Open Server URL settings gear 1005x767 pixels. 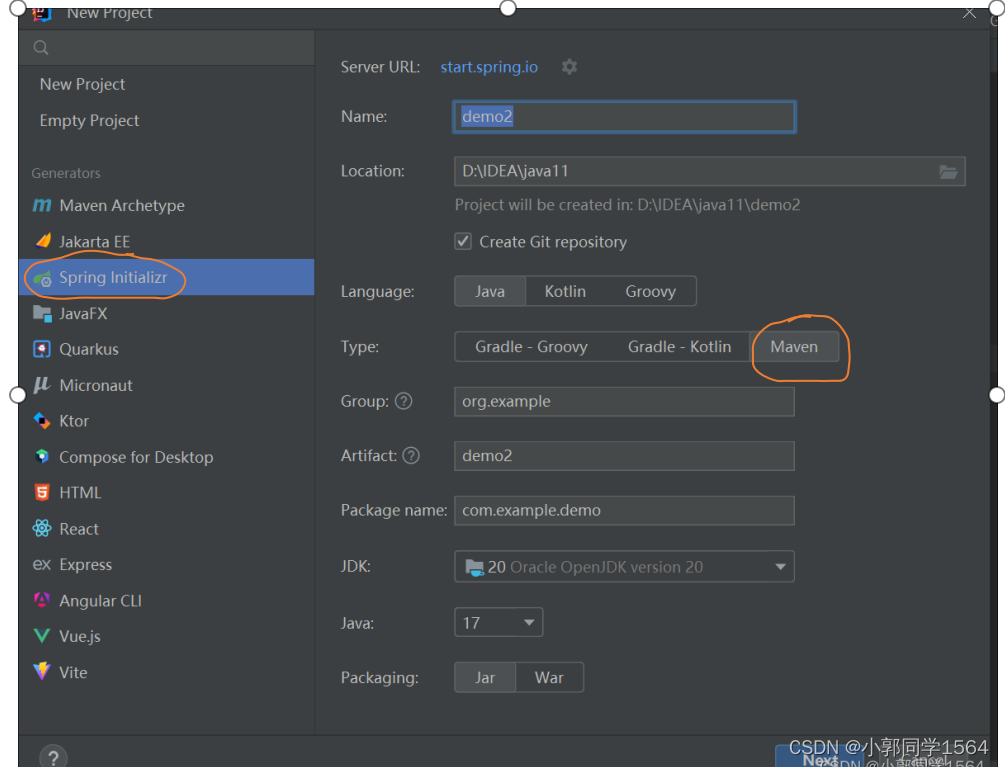click(x=569, y=67)
